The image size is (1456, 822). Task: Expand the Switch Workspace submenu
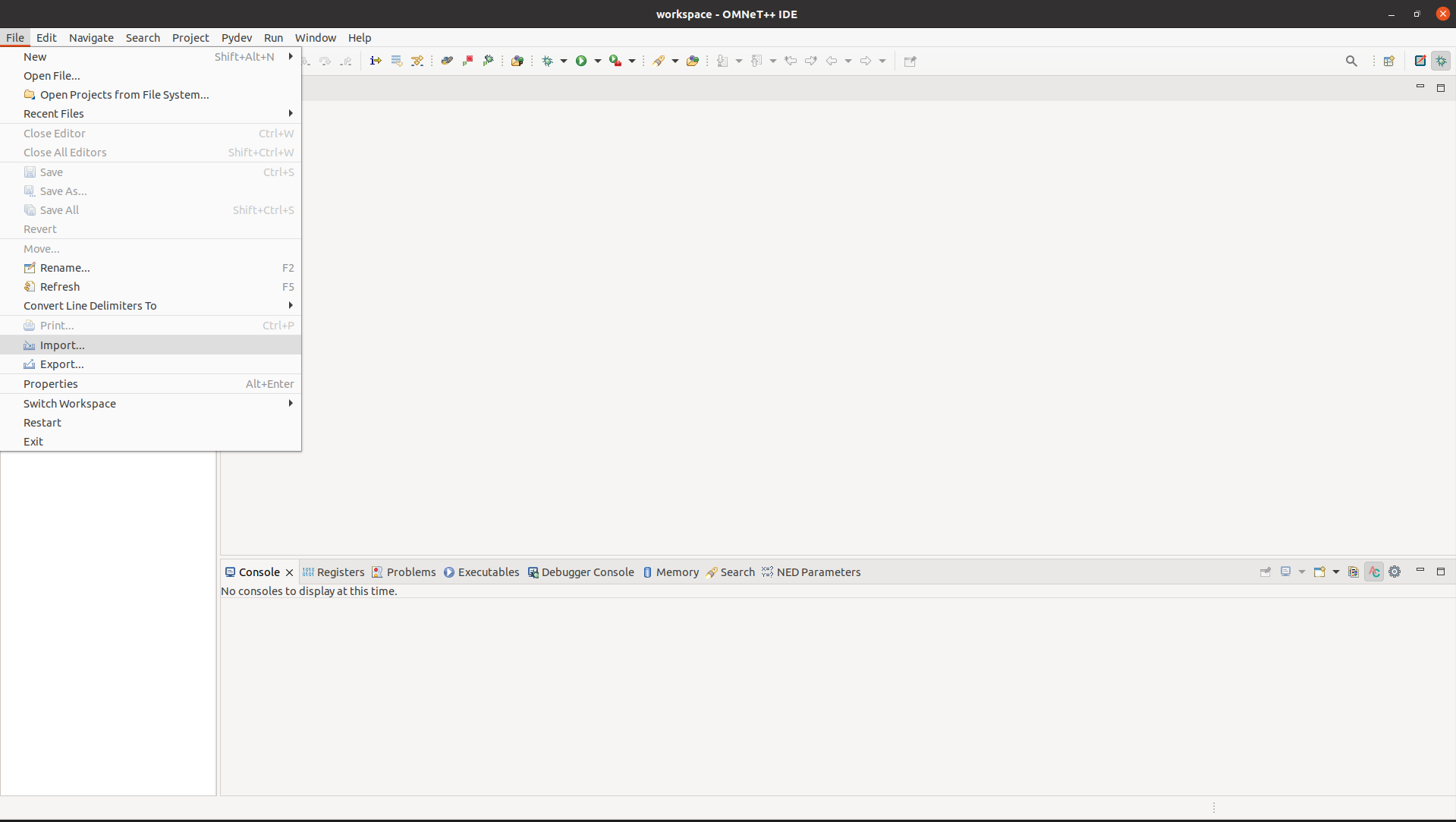[x=151, y=404]
